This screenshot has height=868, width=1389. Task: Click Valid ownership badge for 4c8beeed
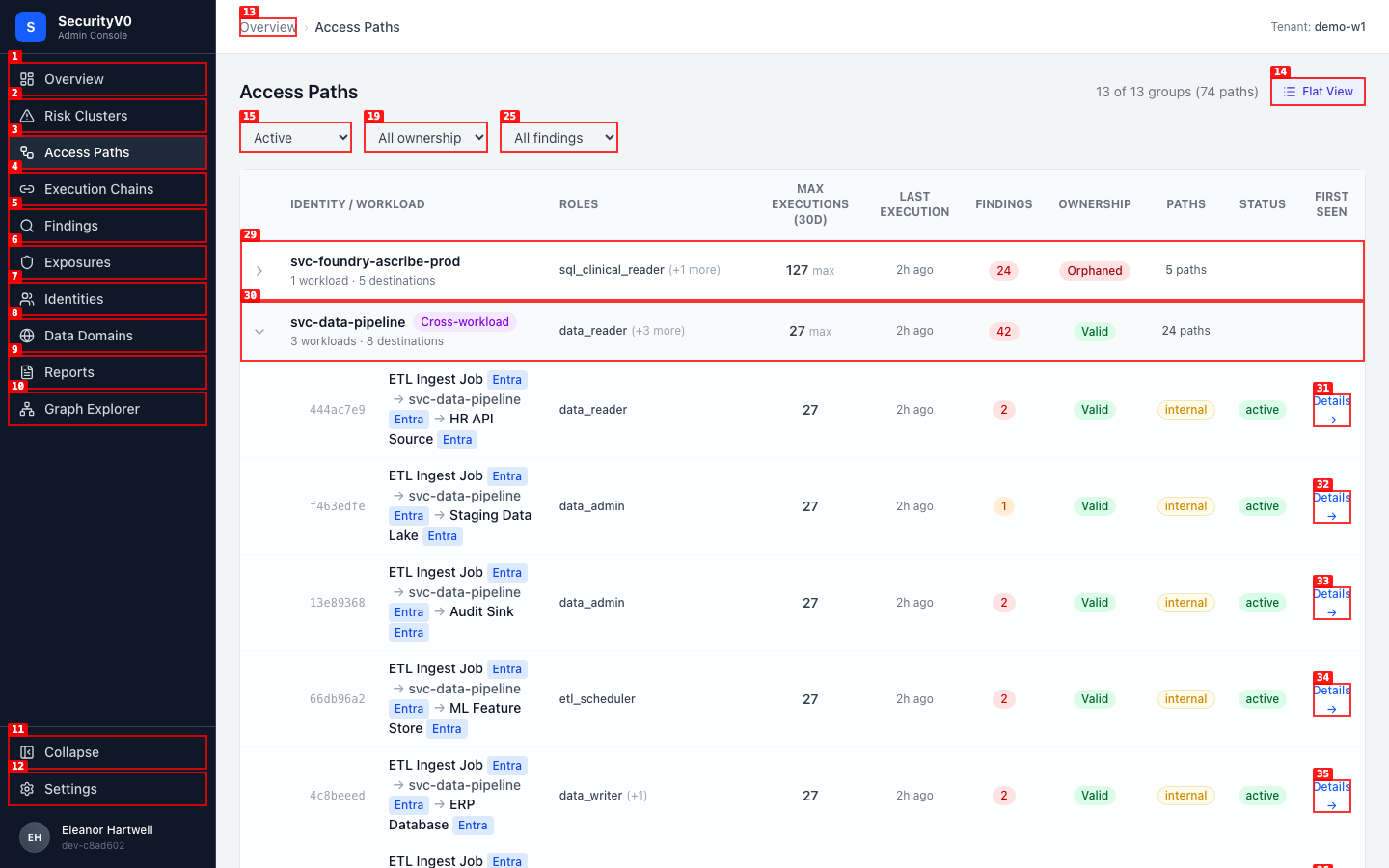coord(1095,796)
